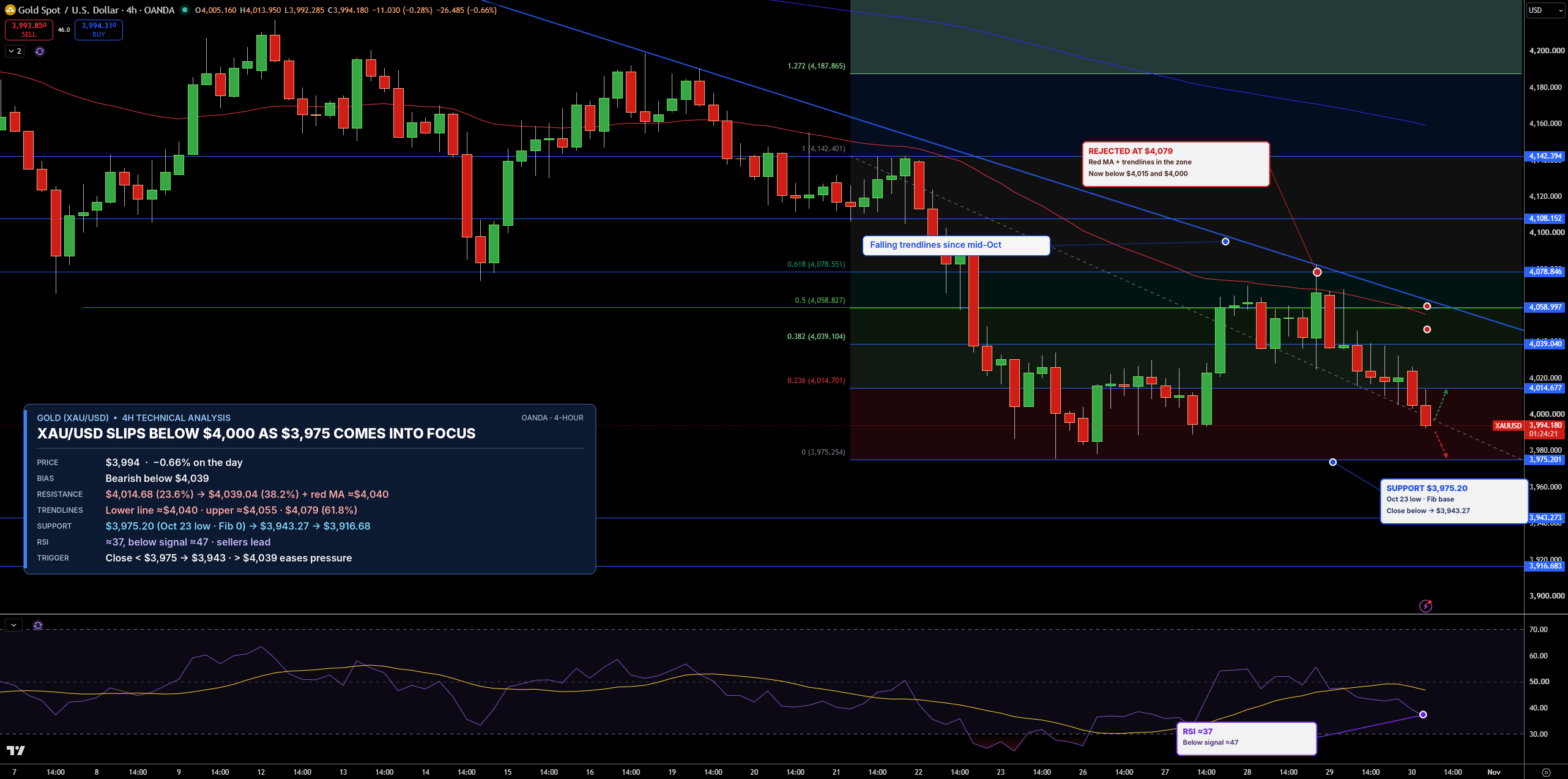Click the 4,108.152 price axis label
Viewport: 1568px width, 779px height.
[x=1545, y=218]
